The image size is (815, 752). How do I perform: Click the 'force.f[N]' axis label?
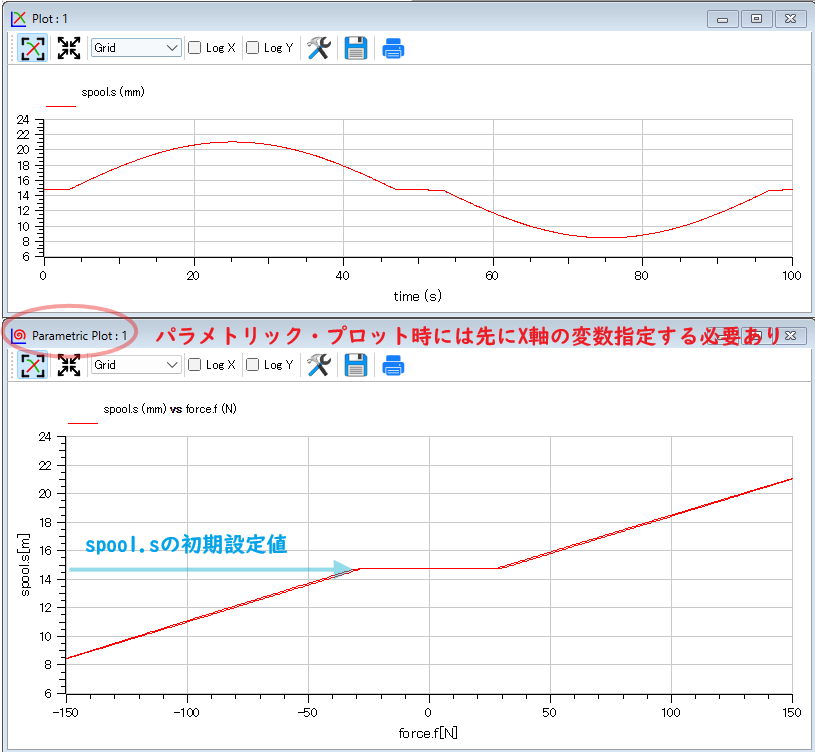pos(428,733)
